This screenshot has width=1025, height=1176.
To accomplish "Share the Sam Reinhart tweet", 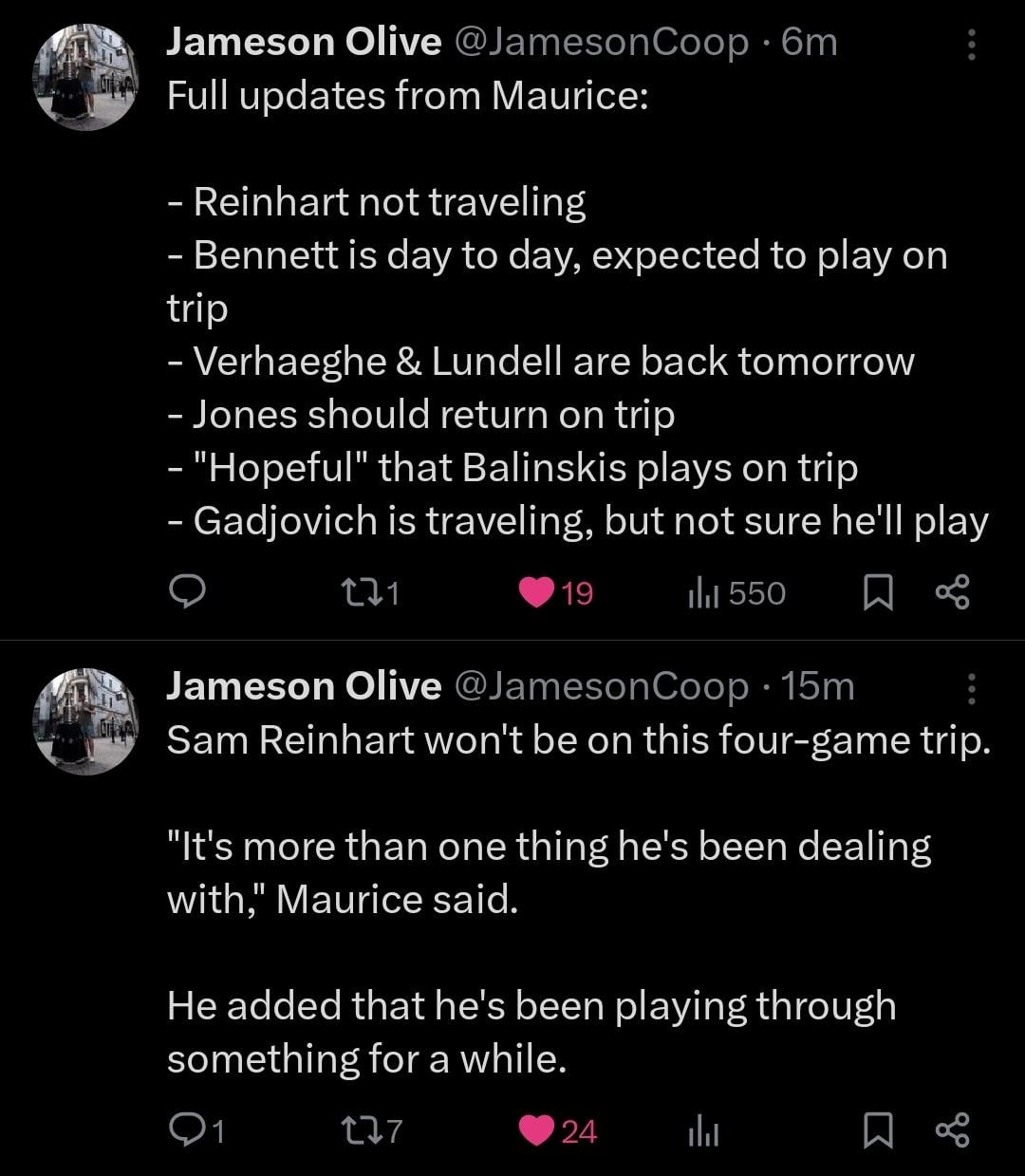I will pyautogui.click(x=952, y=1129).
